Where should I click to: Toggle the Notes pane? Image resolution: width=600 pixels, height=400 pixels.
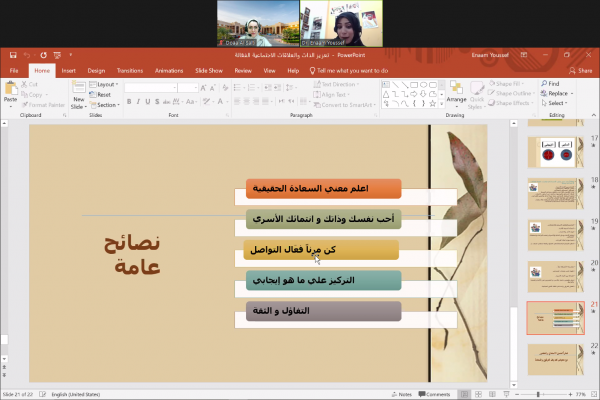(x=403, y=395)
